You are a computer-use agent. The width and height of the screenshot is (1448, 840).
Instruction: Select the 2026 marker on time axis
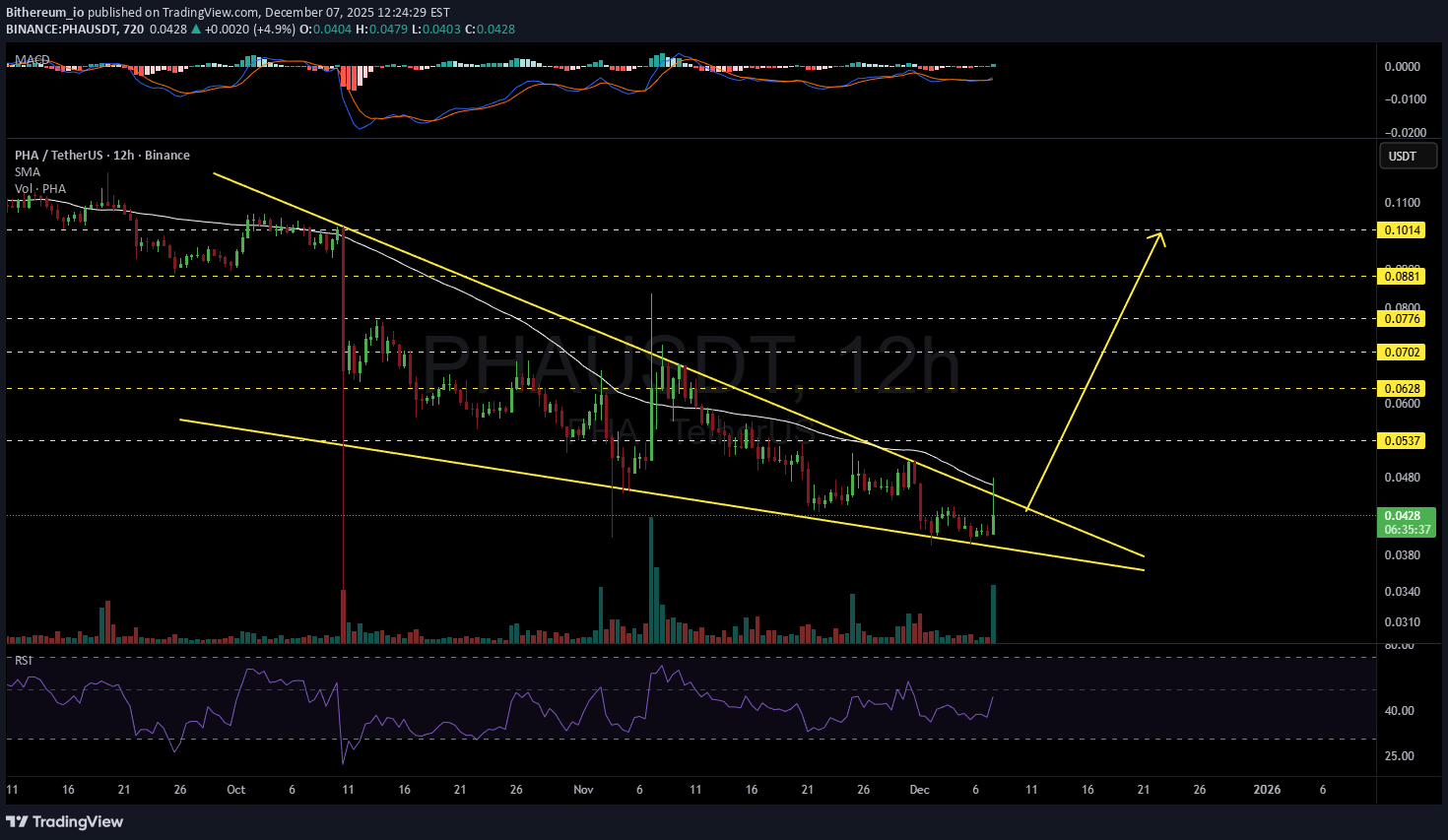coord(1266,790)
